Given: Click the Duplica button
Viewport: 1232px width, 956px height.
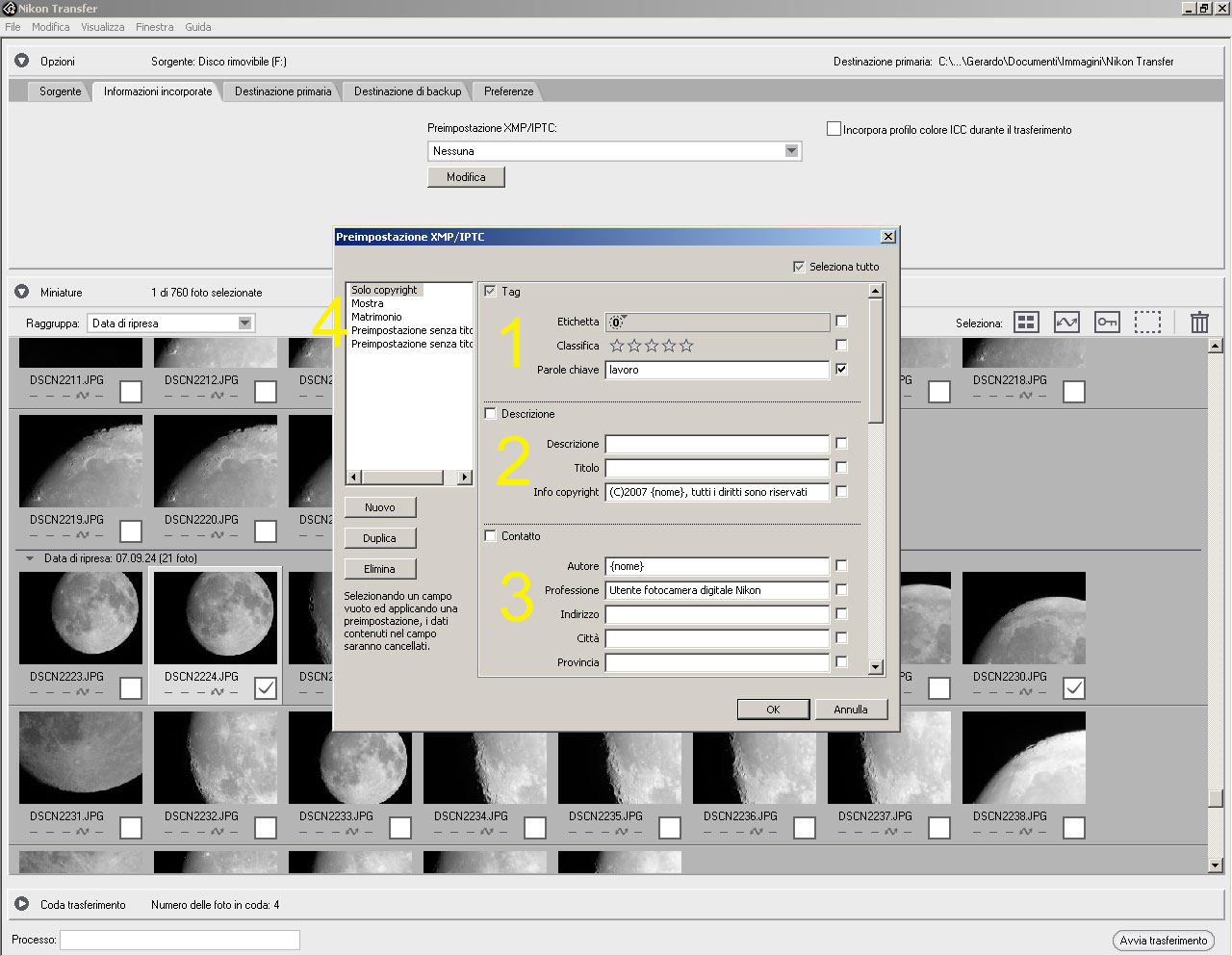Looking at the screenshot, I should [379, 538].
